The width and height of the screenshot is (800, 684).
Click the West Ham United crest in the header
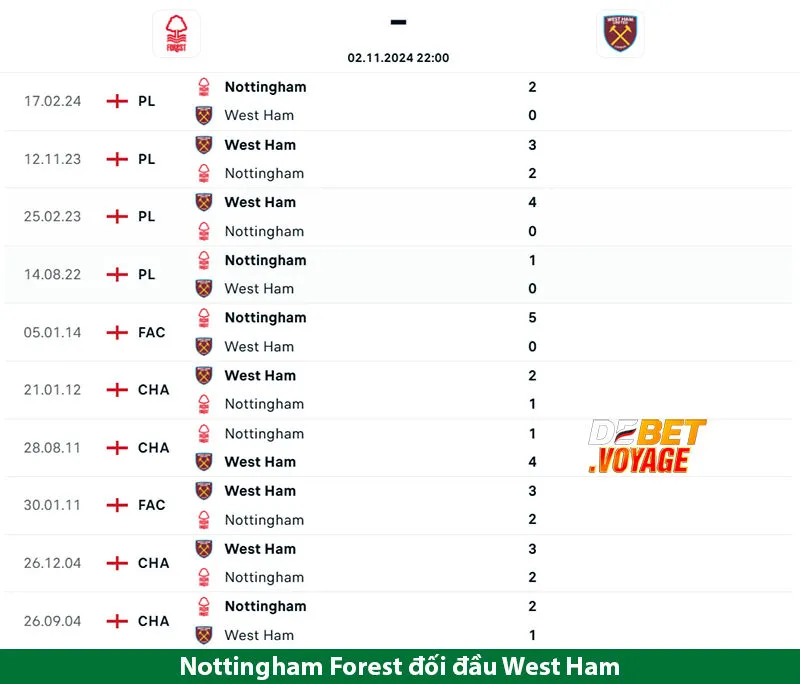point(620,34)
